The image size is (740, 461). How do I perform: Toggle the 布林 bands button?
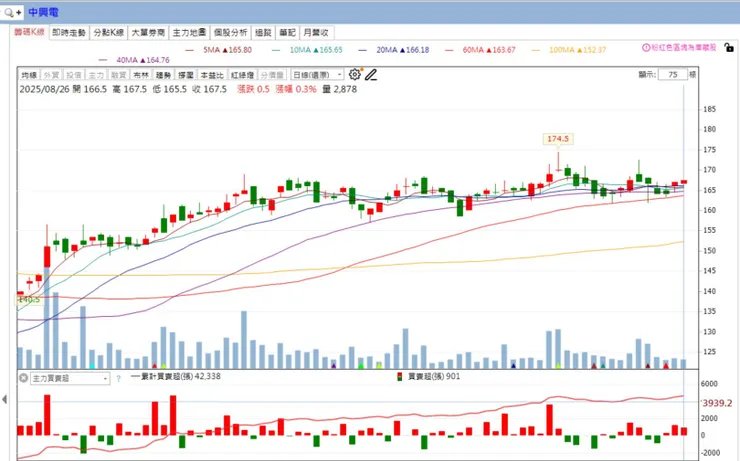[141, 75]
